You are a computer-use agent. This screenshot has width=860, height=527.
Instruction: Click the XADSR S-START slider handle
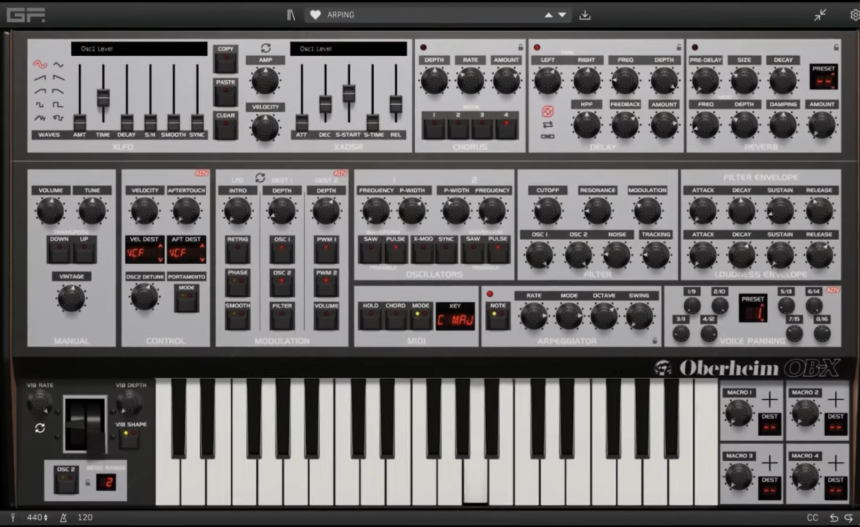point(349,93)
